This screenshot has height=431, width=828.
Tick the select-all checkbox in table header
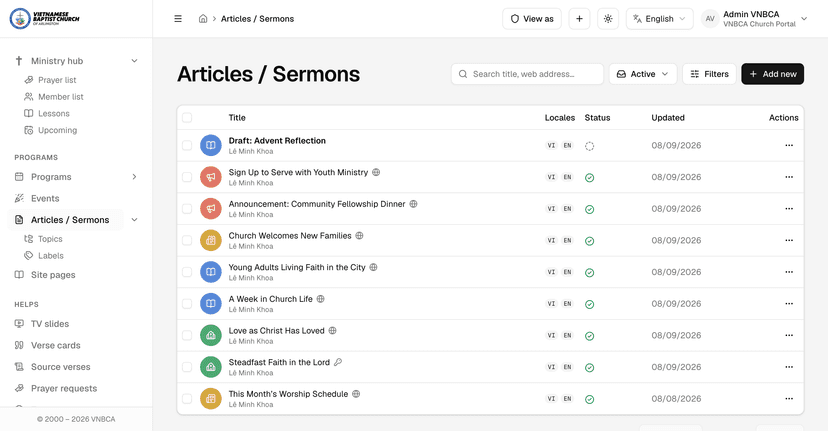(187, 118)
